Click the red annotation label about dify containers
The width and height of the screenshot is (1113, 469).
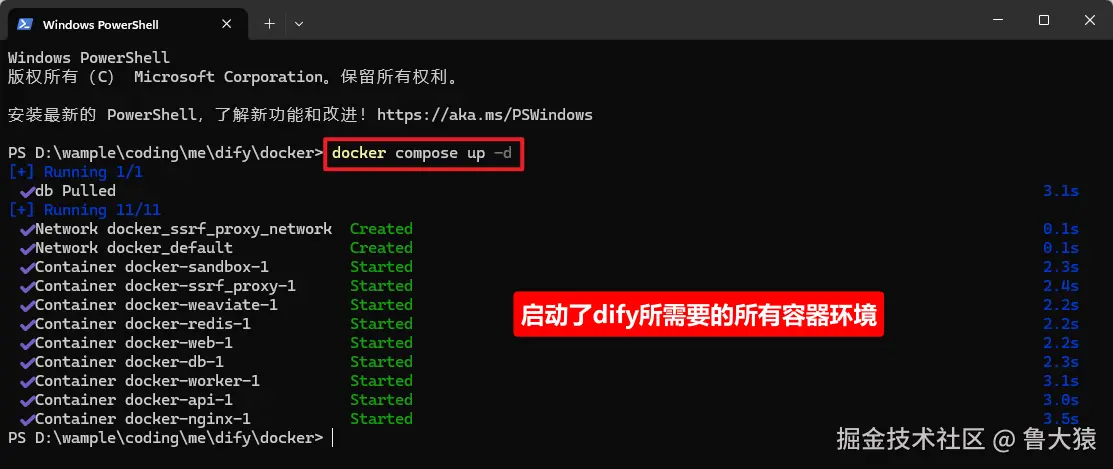tap(698, 314)
